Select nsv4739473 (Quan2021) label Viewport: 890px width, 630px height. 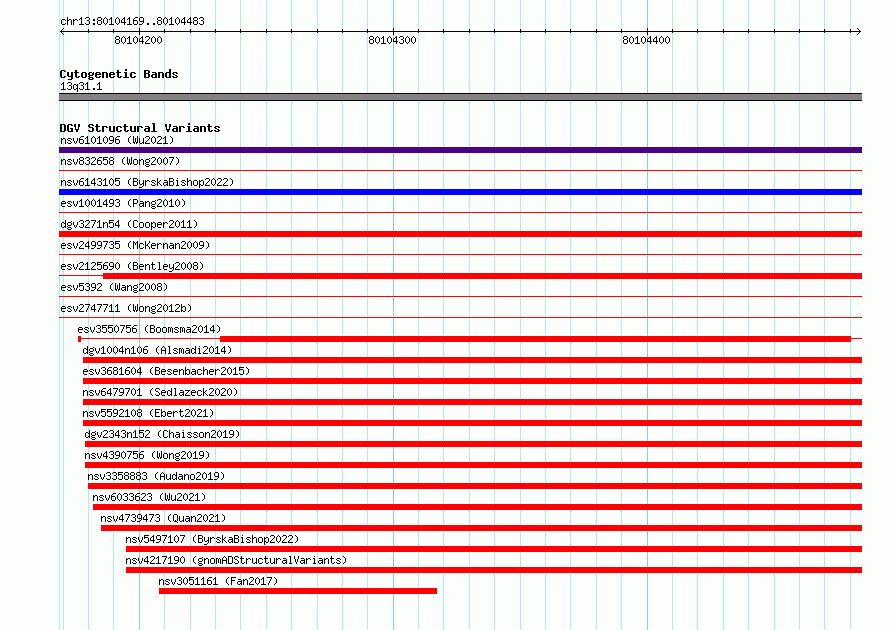(163, 518)
